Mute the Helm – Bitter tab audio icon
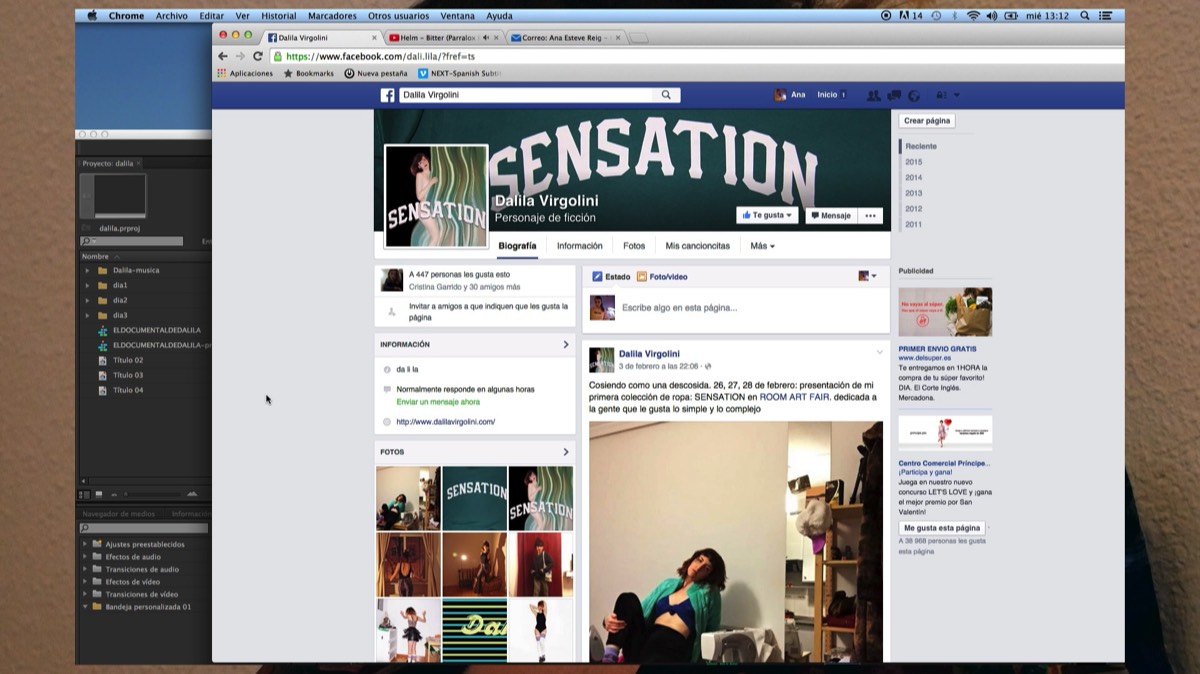The image size is (1200, 674). click(x=486, y=38)
